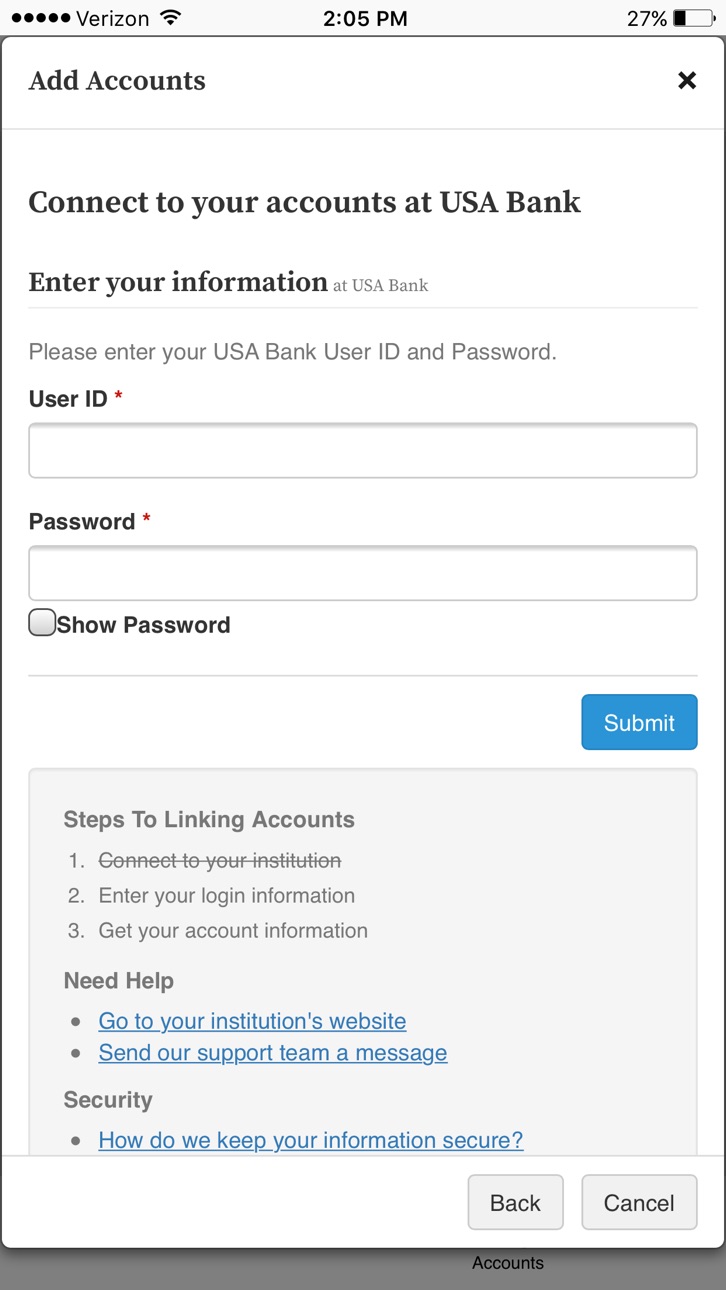Open 'How do we keep your information secure?' link
The width and height of the screenshot is (726, 1290).
pos(311,1140)
